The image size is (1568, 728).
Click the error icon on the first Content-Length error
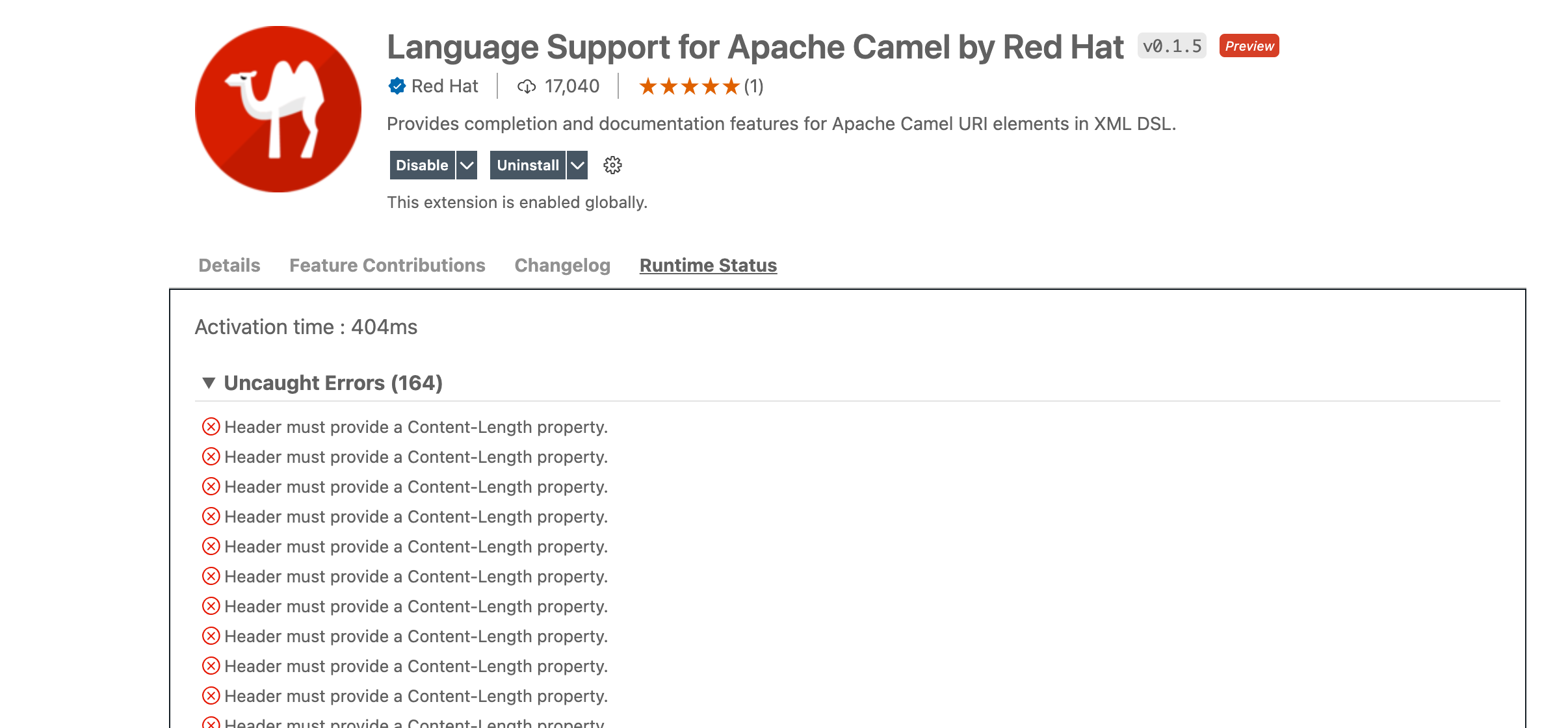(x=209, y=427)
